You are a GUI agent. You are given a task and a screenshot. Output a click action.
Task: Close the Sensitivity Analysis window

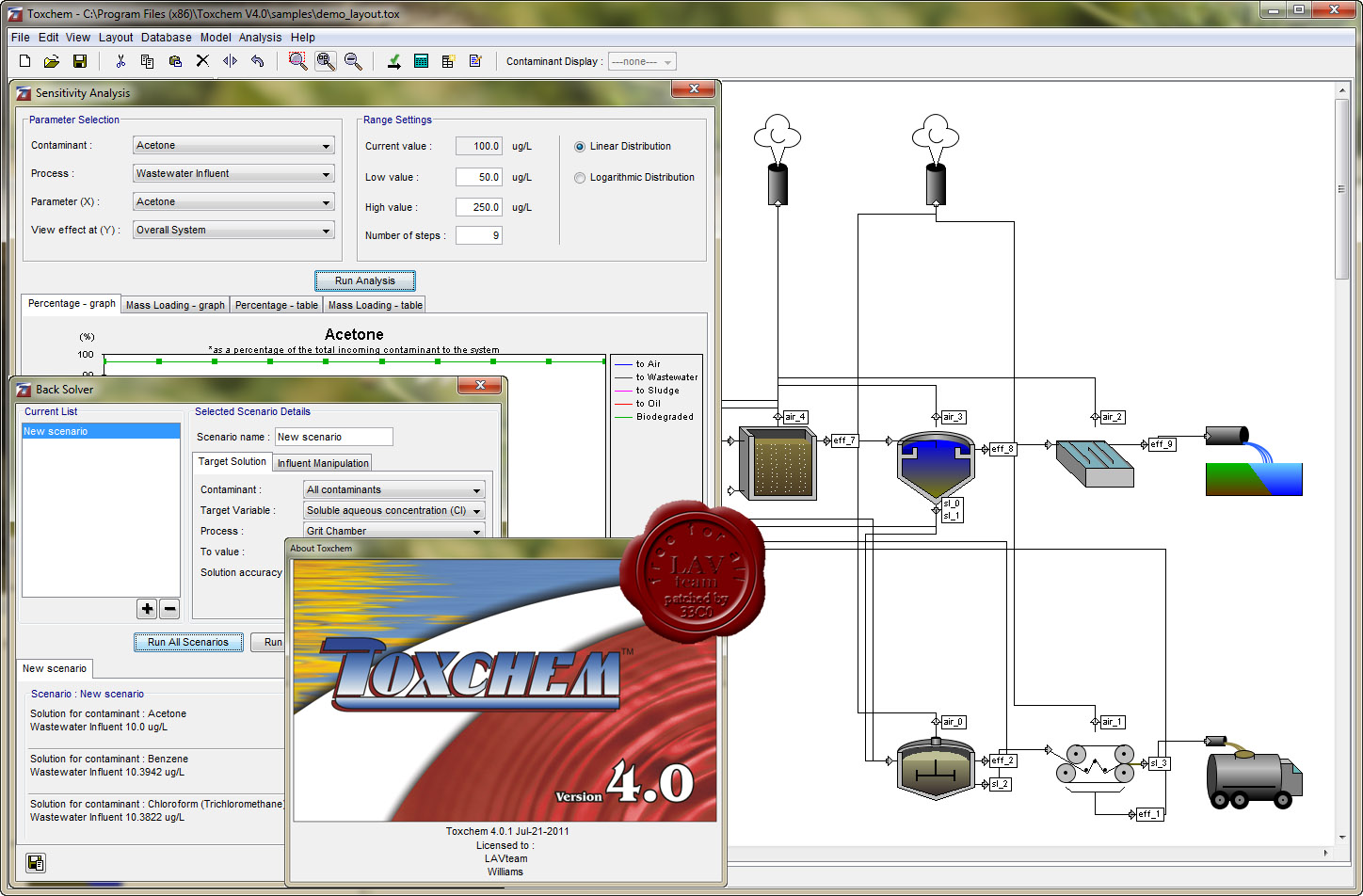click(694, 88)
